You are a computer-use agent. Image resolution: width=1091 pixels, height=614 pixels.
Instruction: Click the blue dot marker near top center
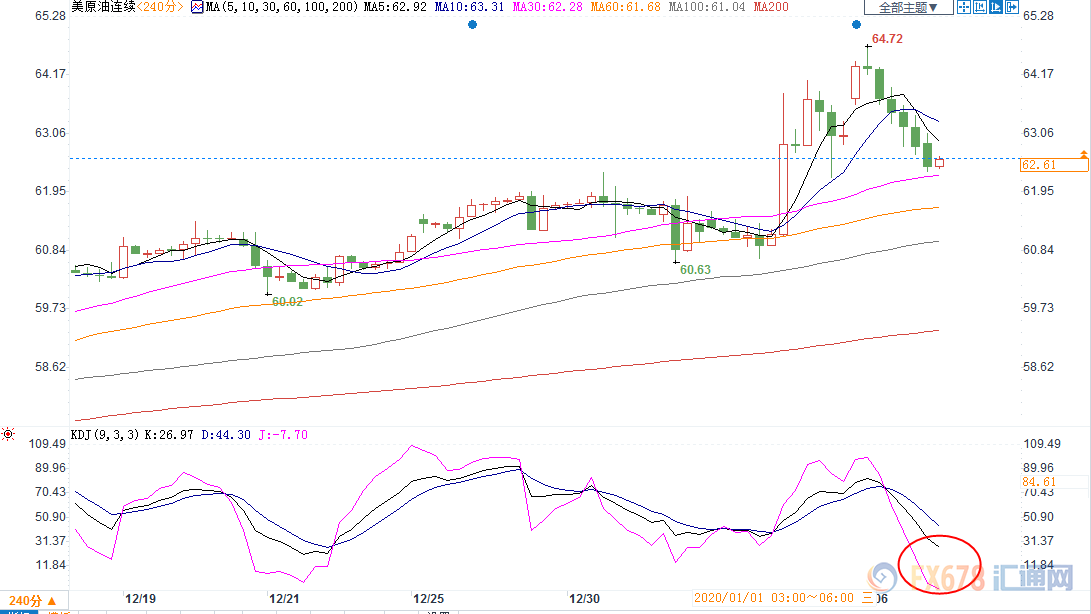(x=472, y=24)
